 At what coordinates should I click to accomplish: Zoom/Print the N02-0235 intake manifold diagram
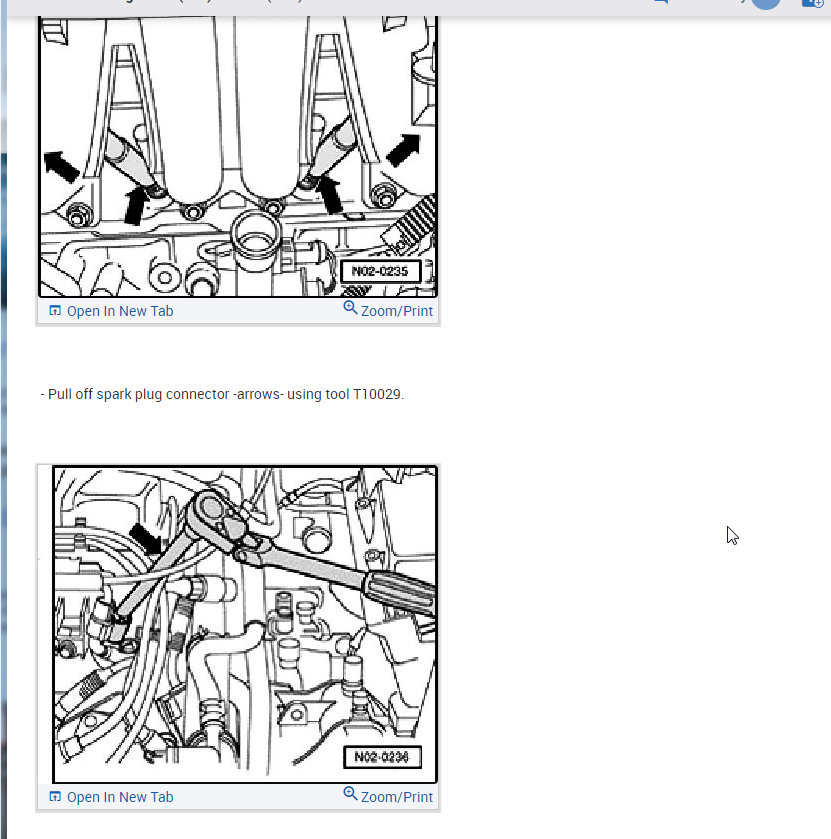point(388,310)
